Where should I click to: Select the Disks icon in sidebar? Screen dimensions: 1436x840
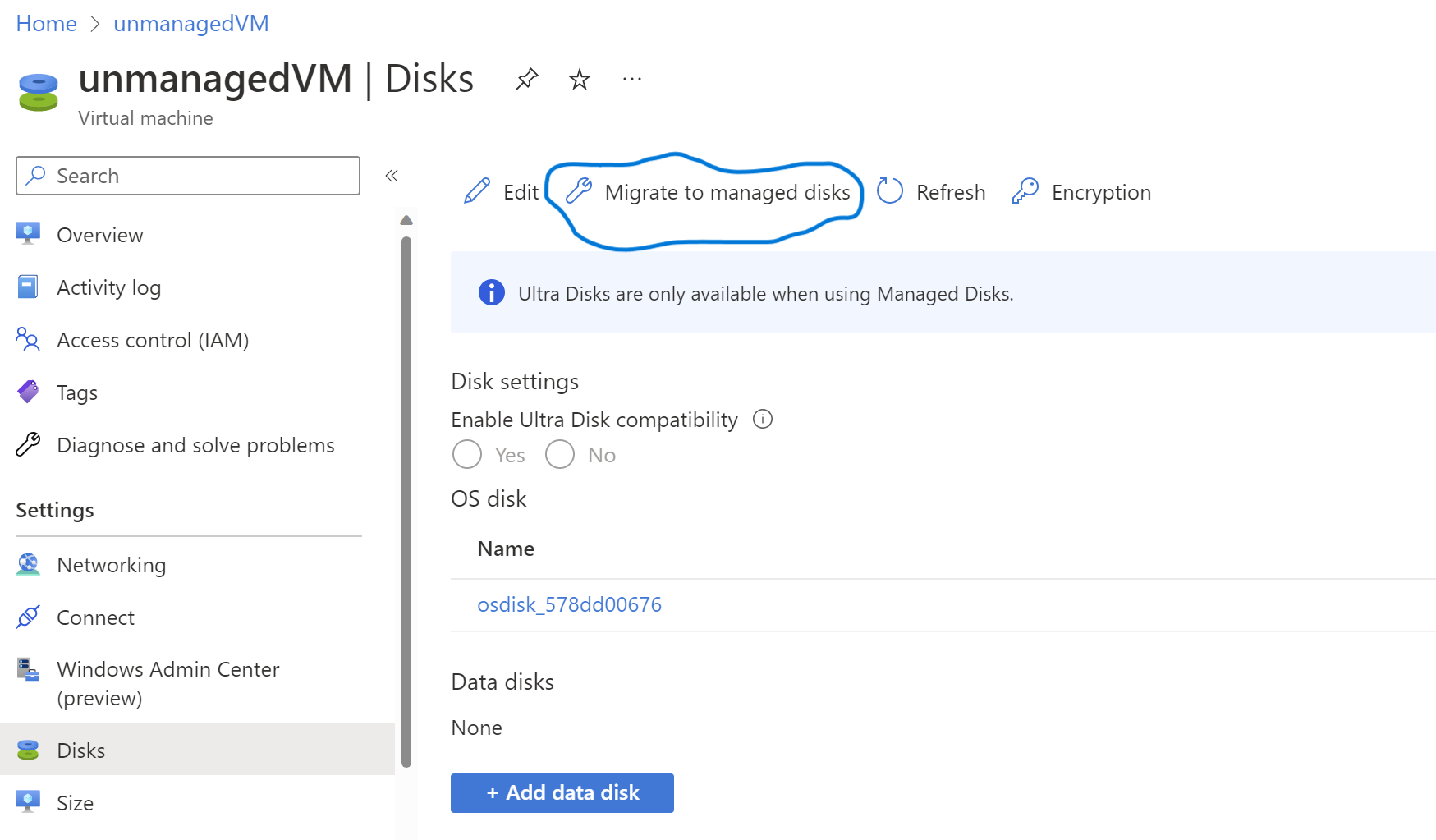pos(29,750)
